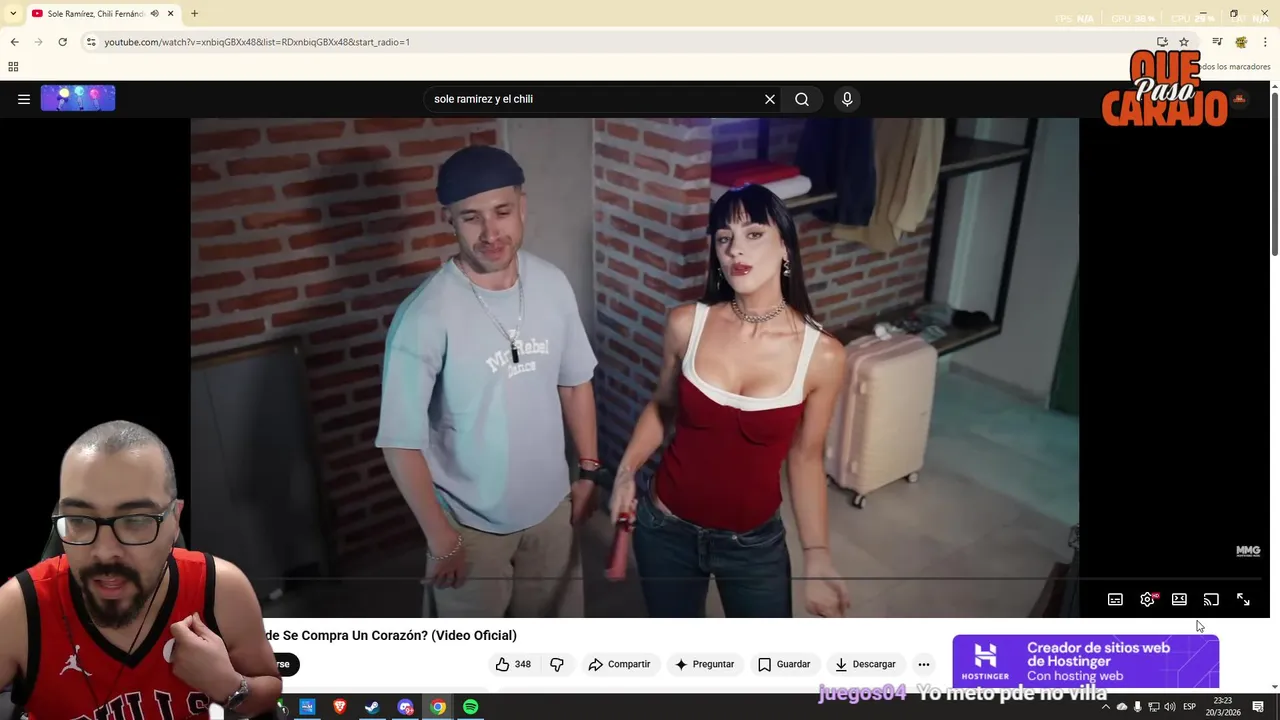Share the video with Compartir
Image resolution: width=1280 pixels, height=720 pixels.
619,664
